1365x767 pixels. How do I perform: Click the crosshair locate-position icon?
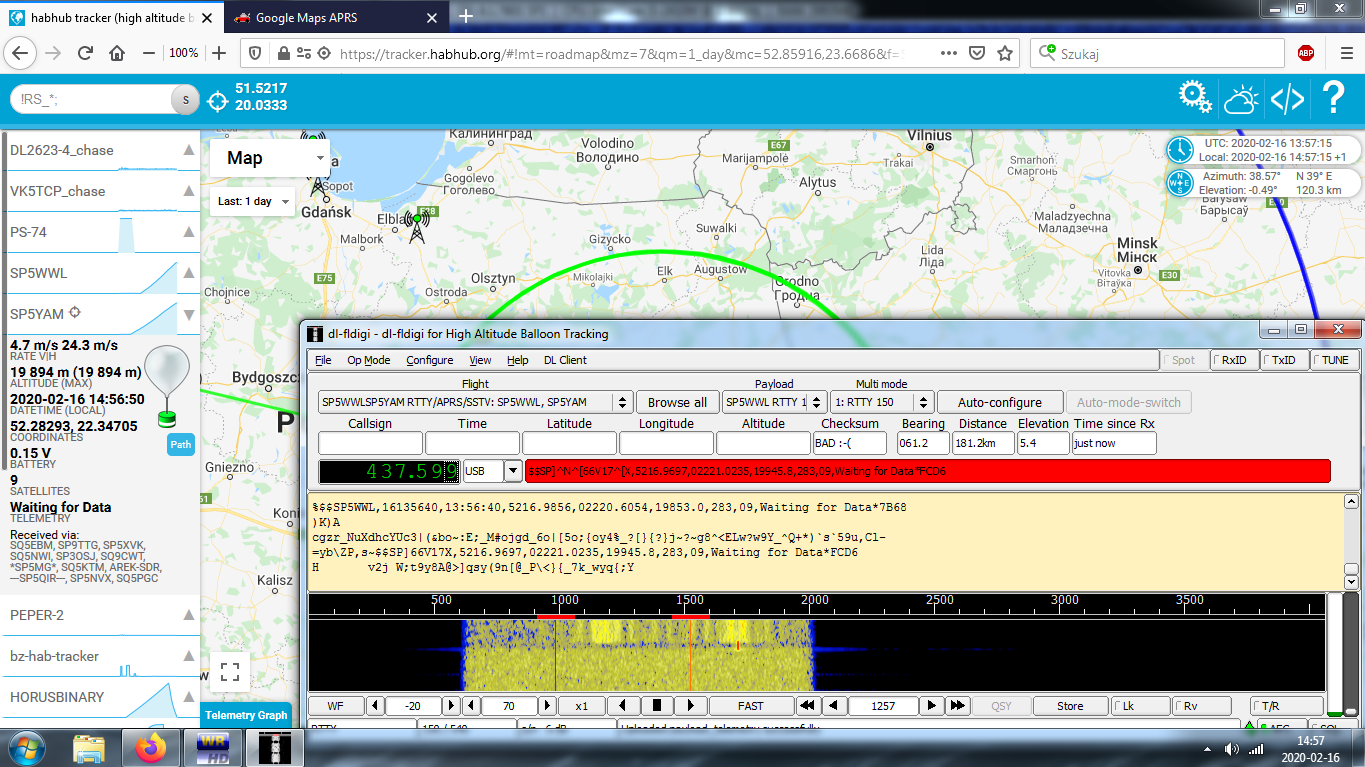coord(217,100)
